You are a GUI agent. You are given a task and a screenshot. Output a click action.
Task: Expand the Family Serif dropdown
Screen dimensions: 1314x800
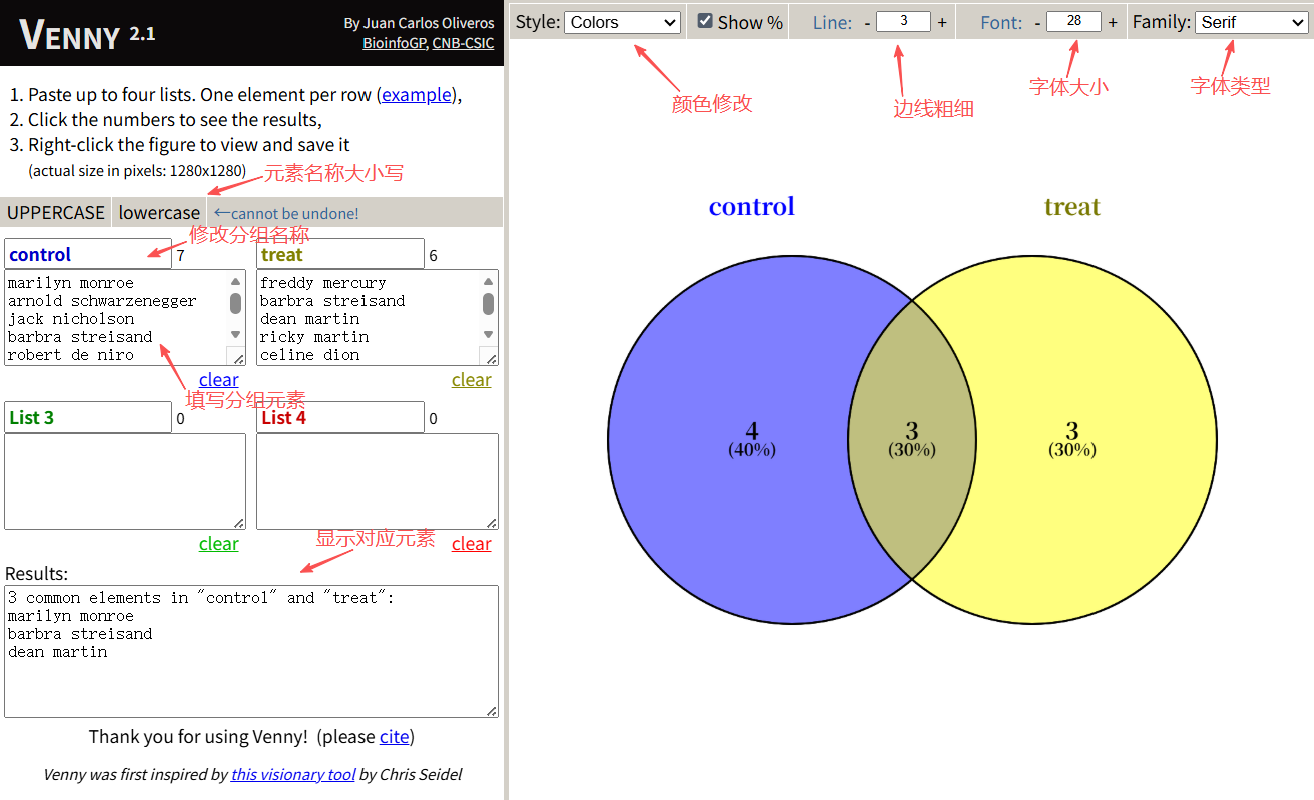1250,22
